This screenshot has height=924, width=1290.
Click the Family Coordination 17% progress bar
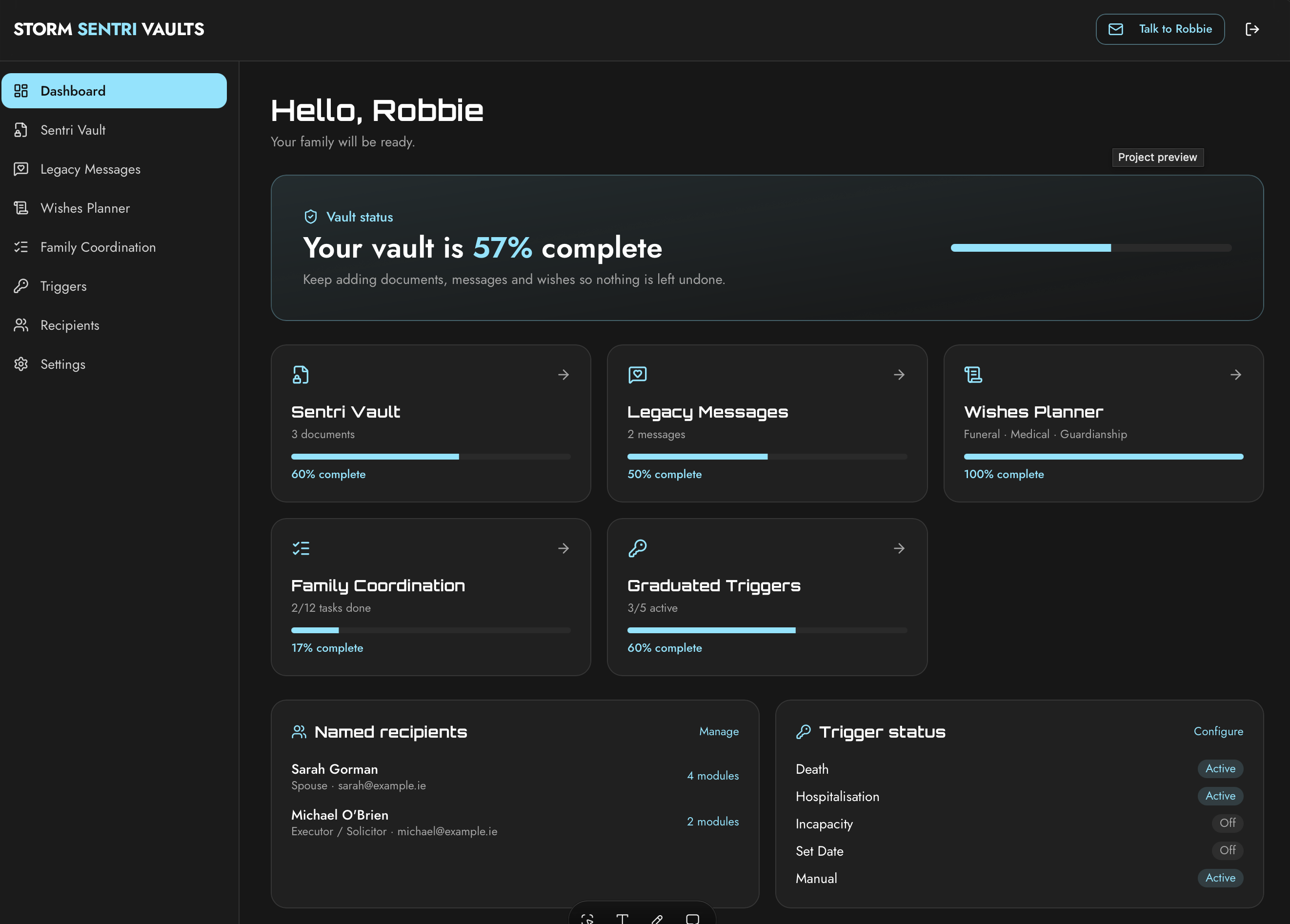click(x=430, y=631)
